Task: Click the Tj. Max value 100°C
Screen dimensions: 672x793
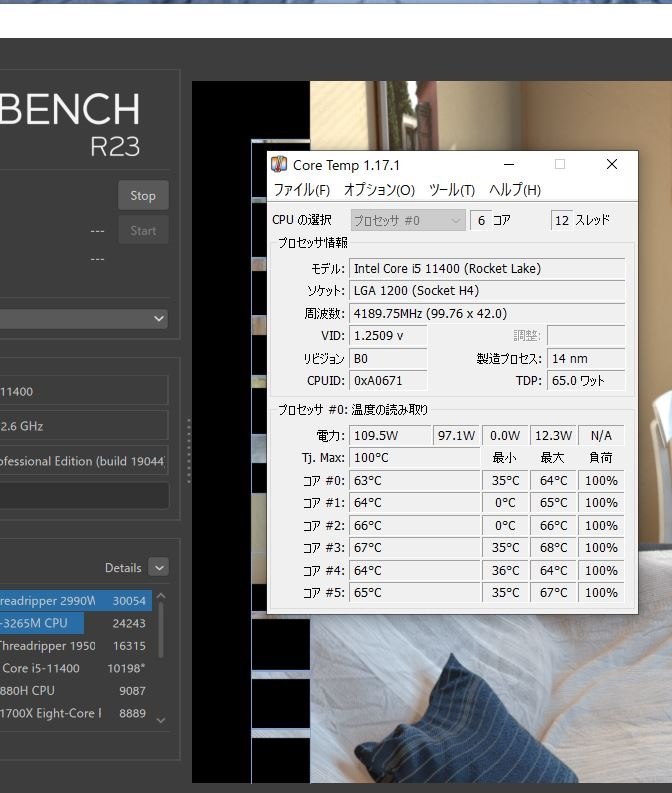Action: coord(414,458)
